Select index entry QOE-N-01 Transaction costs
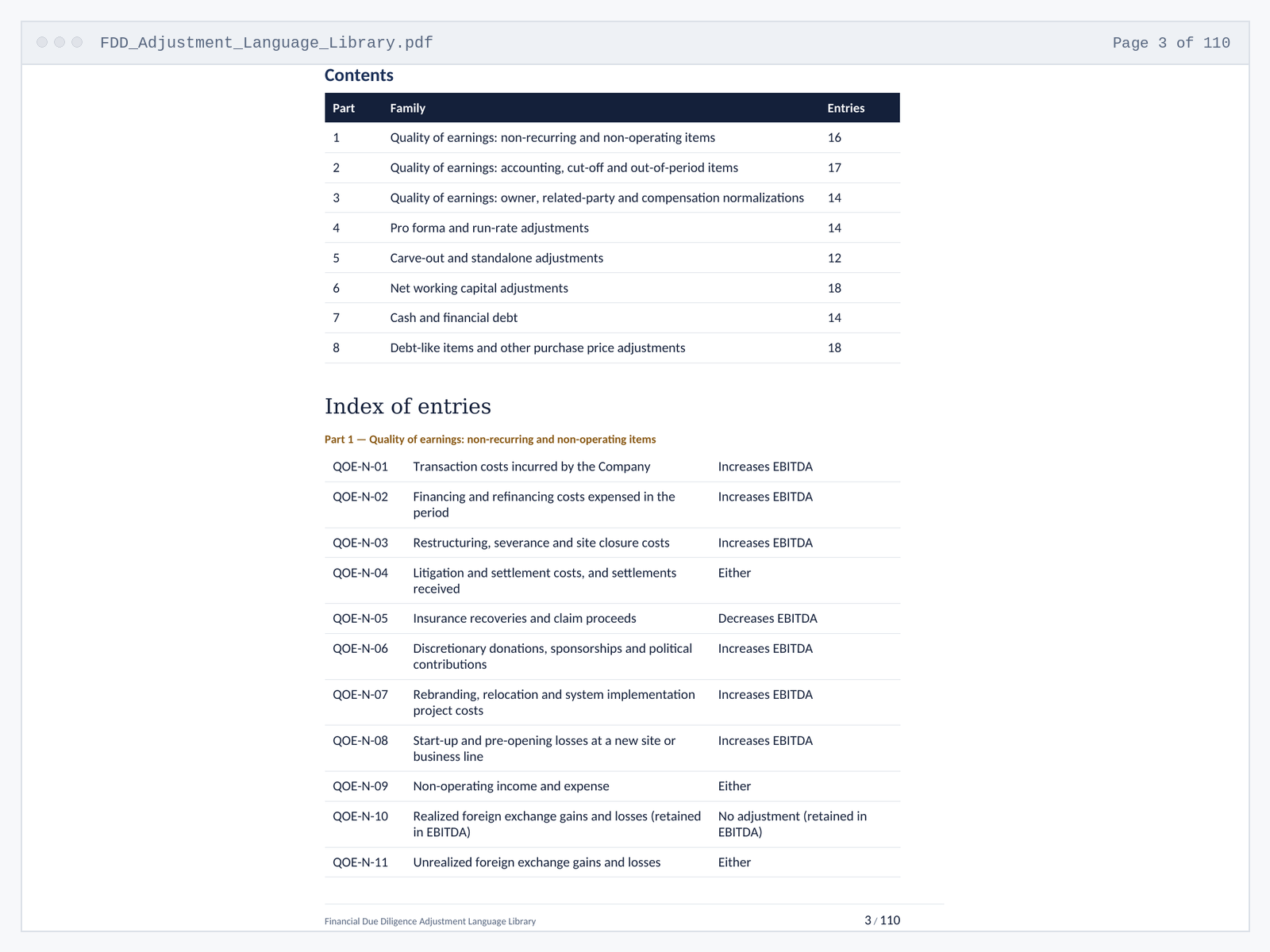This screenshot has height=952, width=1270. click(612, 466)
